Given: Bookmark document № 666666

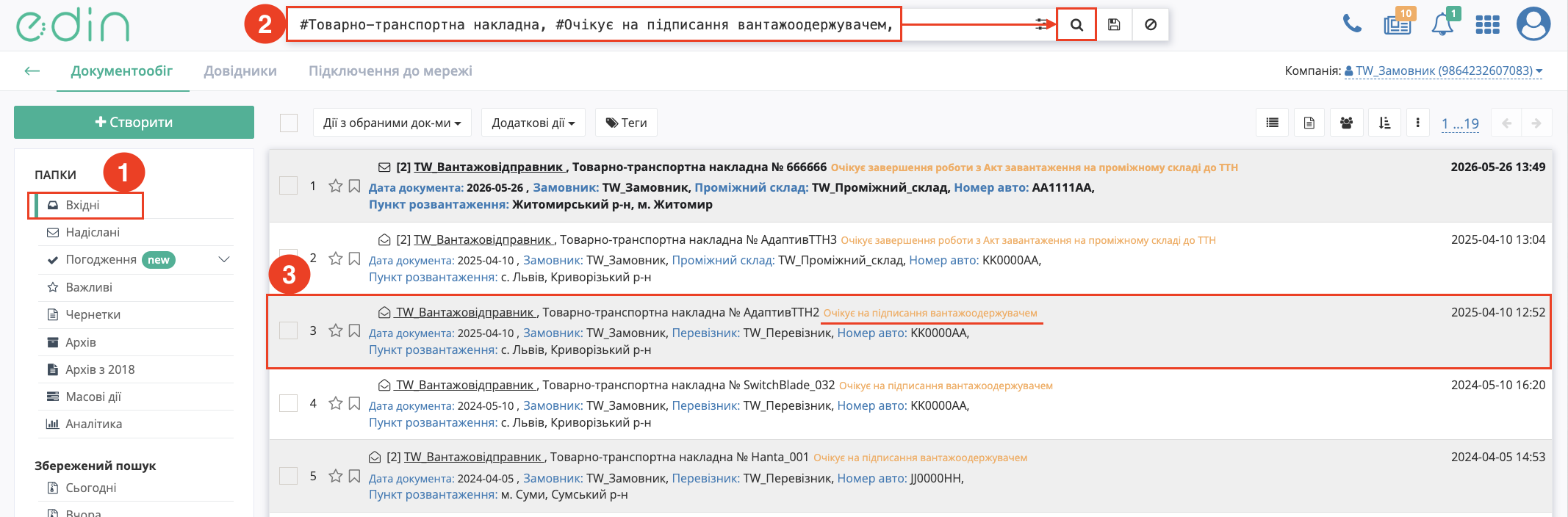Looking at the screenshot, I should click(354, 186).
